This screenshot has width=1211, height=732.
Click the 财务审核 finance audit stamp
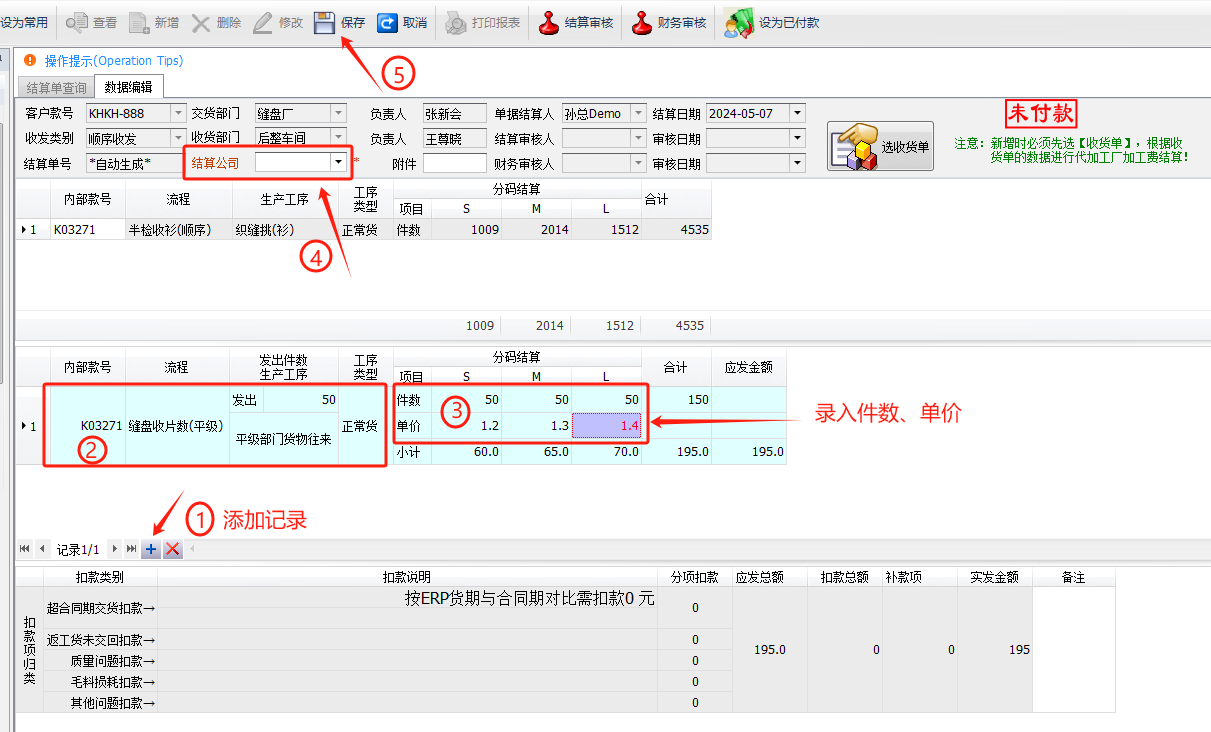pyautogui.click(x=669, y=22)
